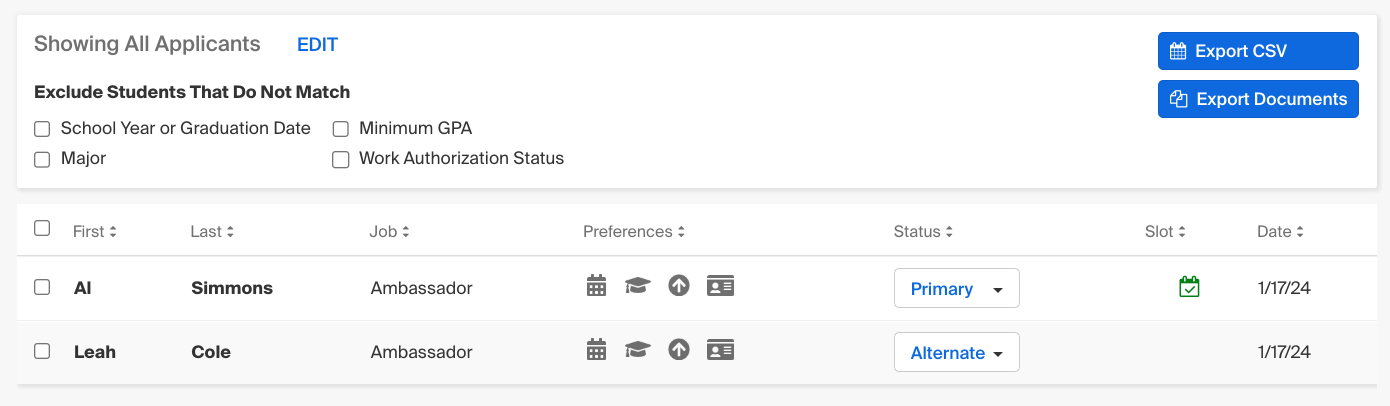Open the Primary status dropdown for Al Simmons
1390x406 pixels.
click(x=956, y=288)
